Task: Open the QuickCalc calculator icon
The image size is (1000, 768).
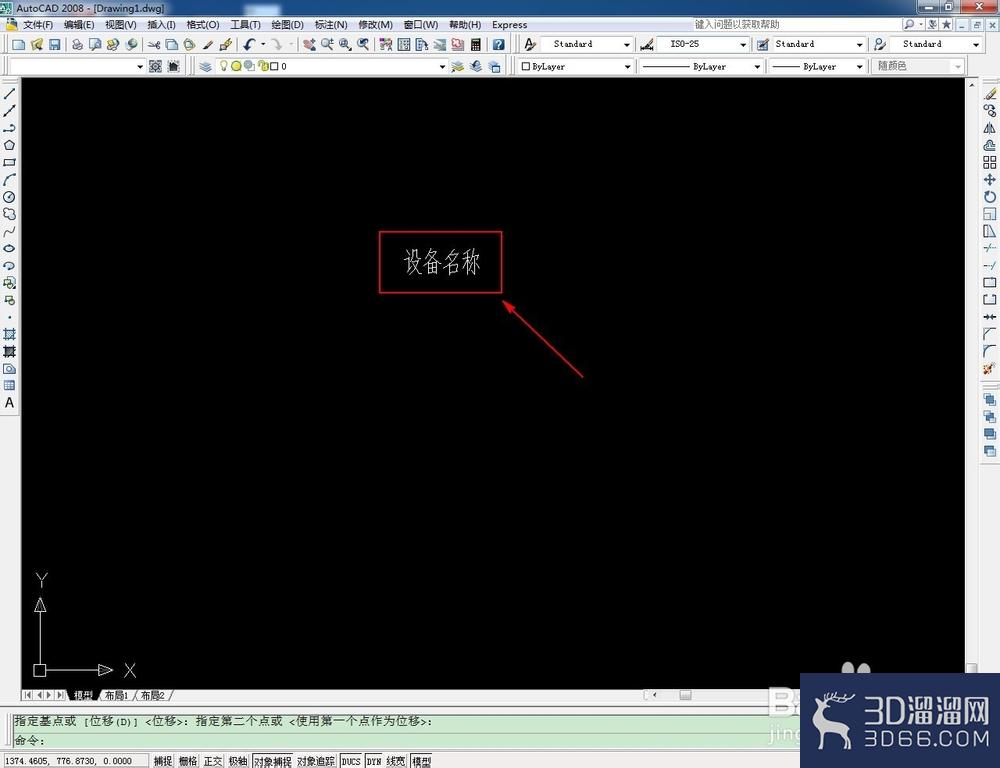Action: (476, 44)
